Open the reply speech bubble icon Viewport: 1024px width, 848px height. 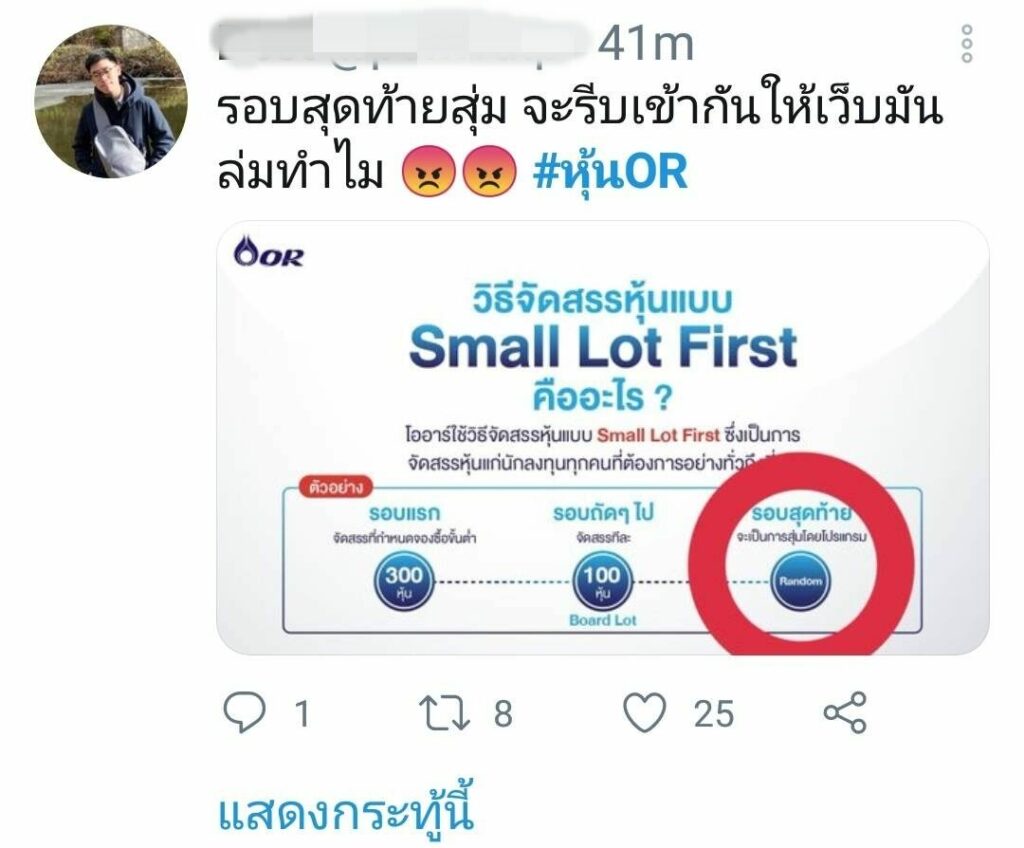tap(245, 712)
